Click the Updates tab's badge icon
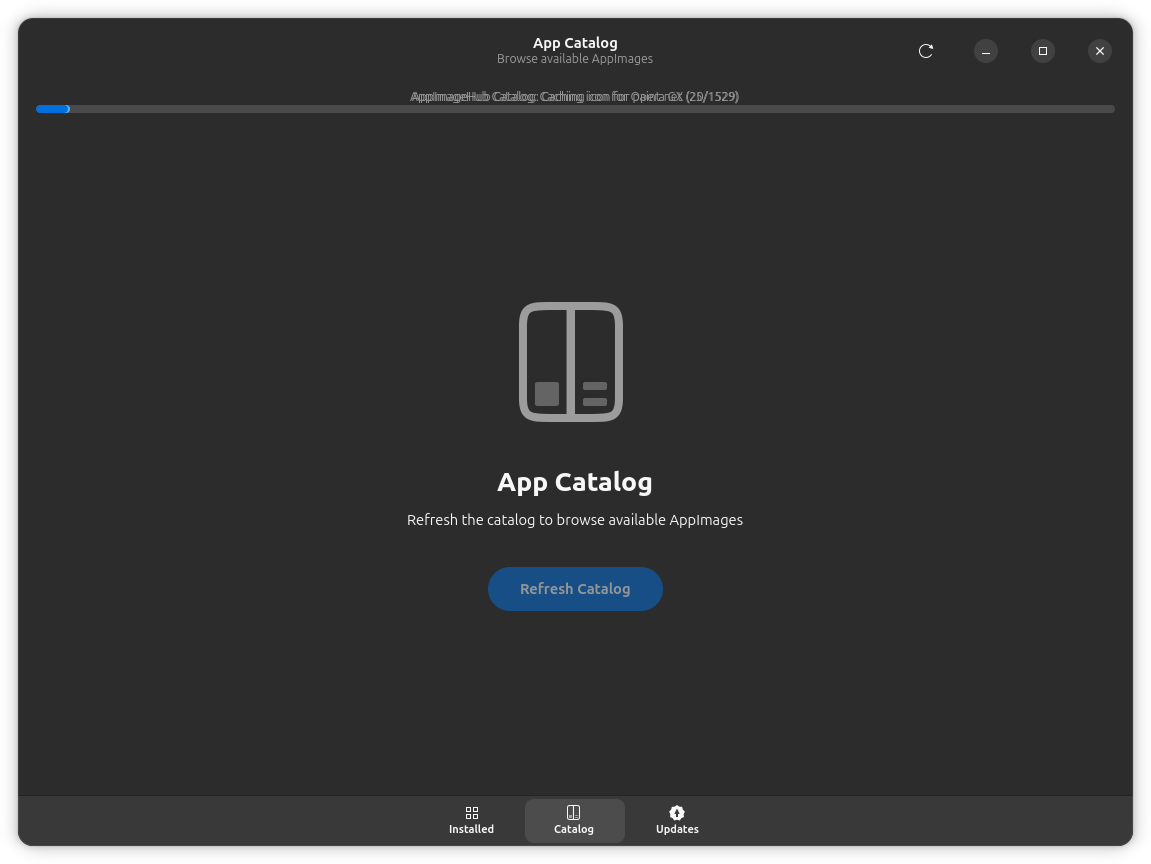 [677, 813]
